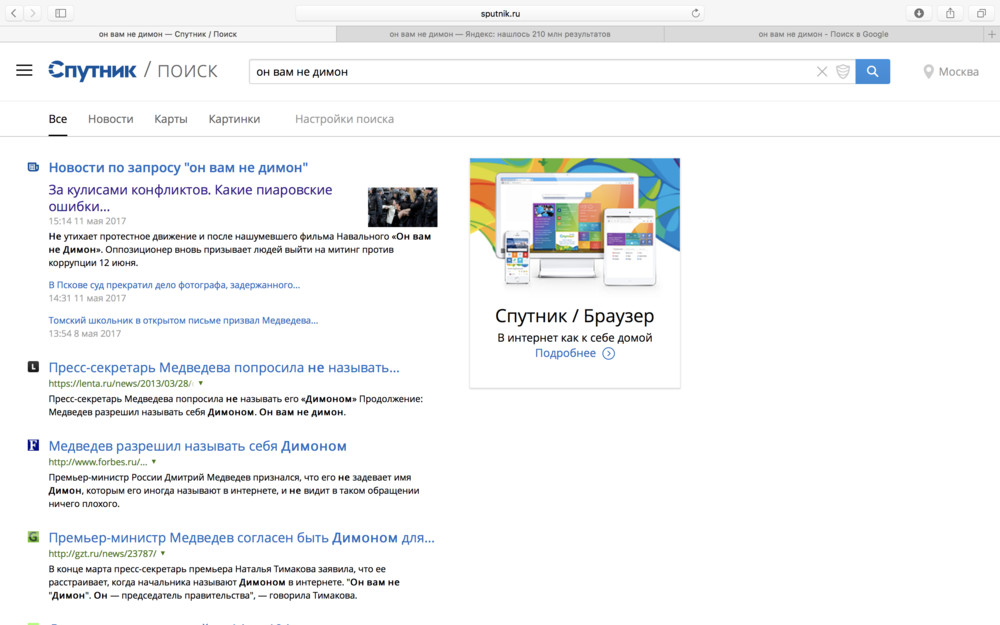Click the В интернет как к себе домой text
The image size is (1000, 625).
[x=575, y=337]
